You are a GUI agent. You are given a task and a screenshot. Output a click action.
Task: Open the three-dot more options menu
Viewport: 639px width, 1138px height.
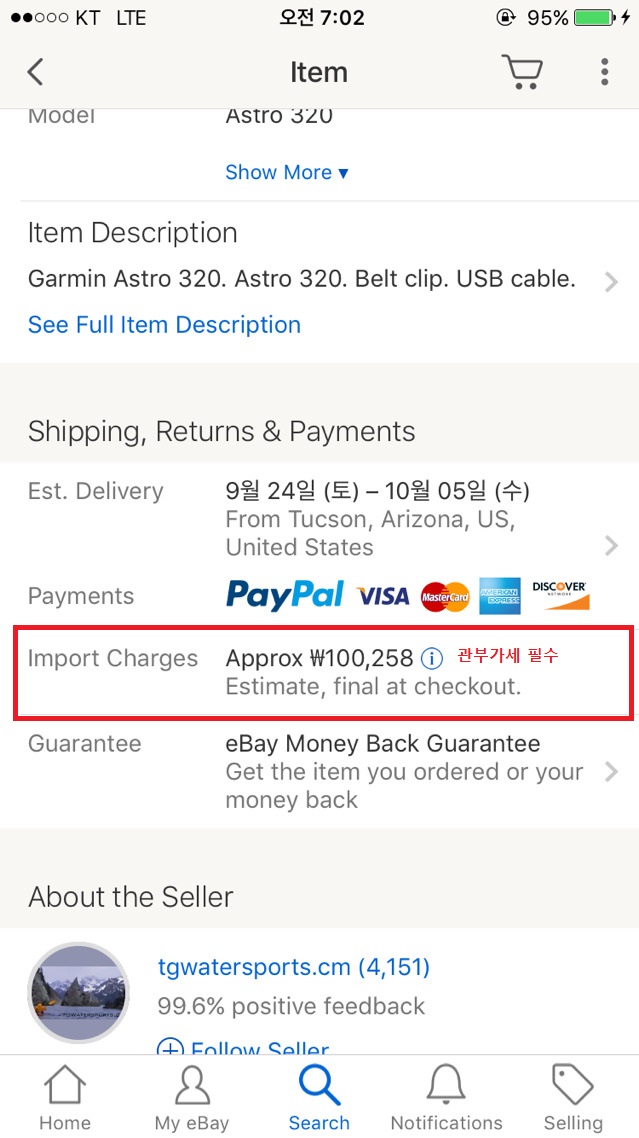tap(604, 72)
